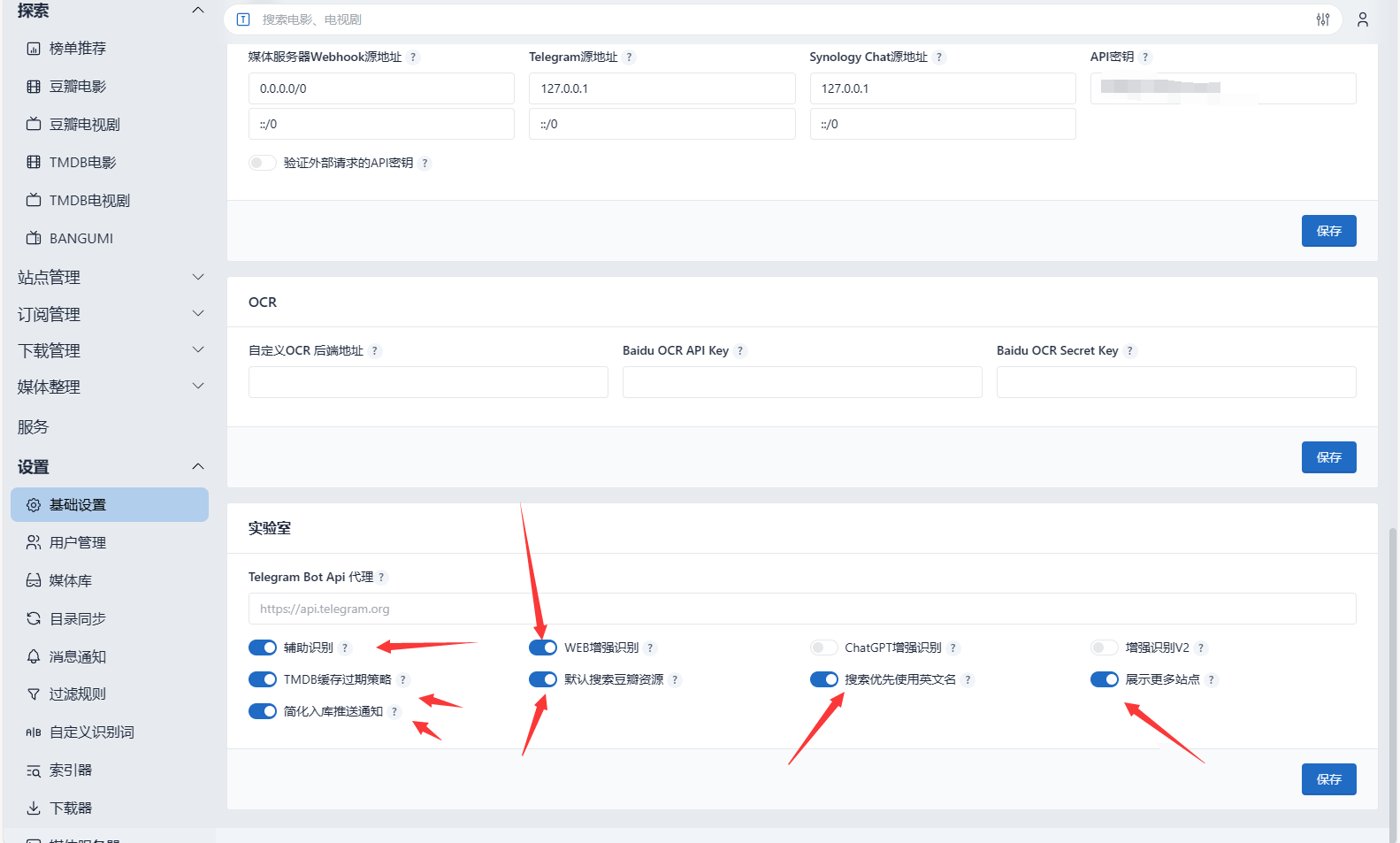Open 榜单推荐 rankings icon
1400x843 pixels.
coord(34,49)
